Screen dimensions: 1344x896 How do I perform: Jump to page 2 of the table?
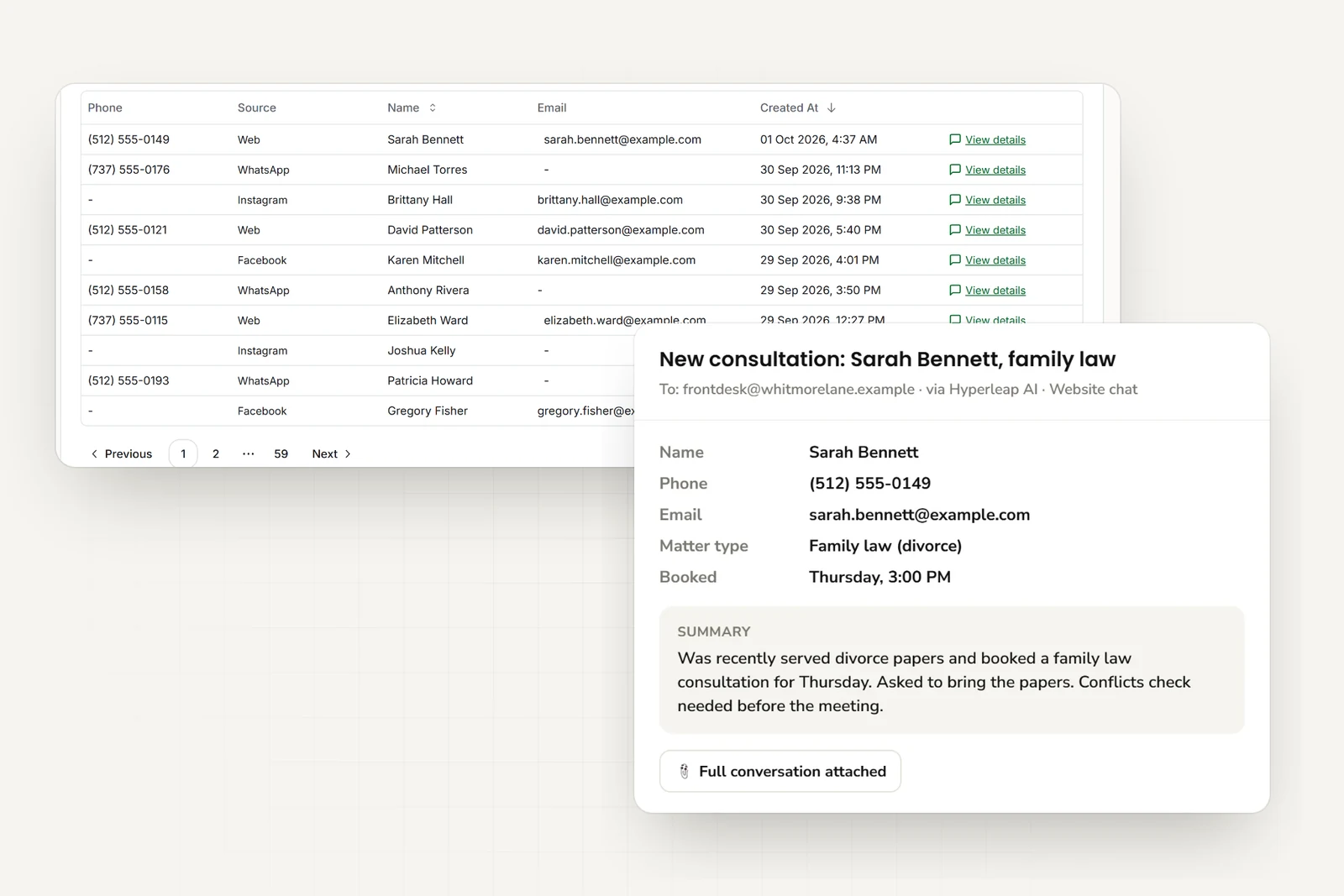[216, 453]
